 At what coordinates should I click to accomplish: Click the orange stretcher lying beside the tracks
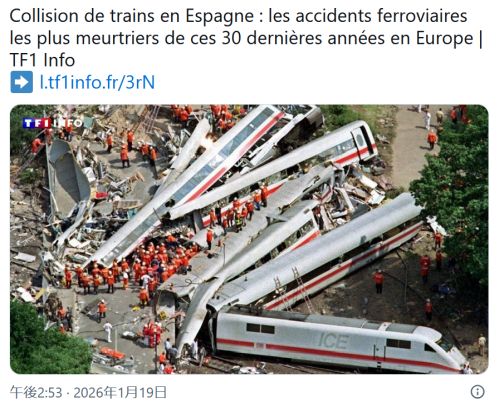coord(112,353)
